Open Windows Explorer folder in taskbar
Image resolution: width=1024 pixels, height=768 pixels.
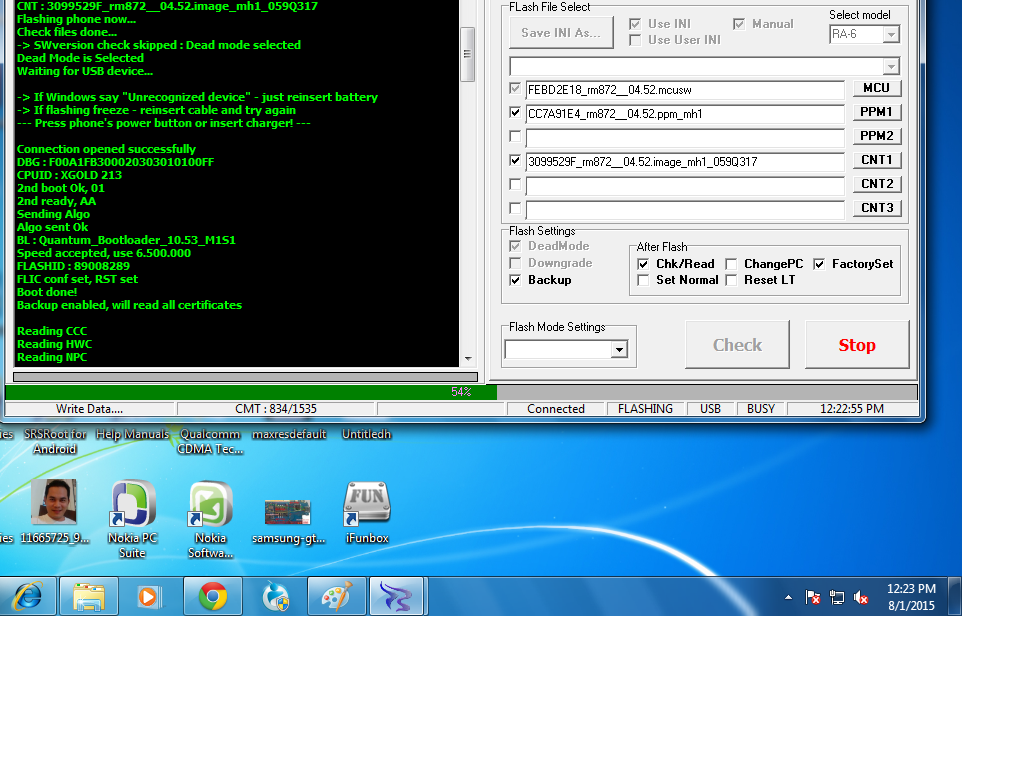[89, 597]
